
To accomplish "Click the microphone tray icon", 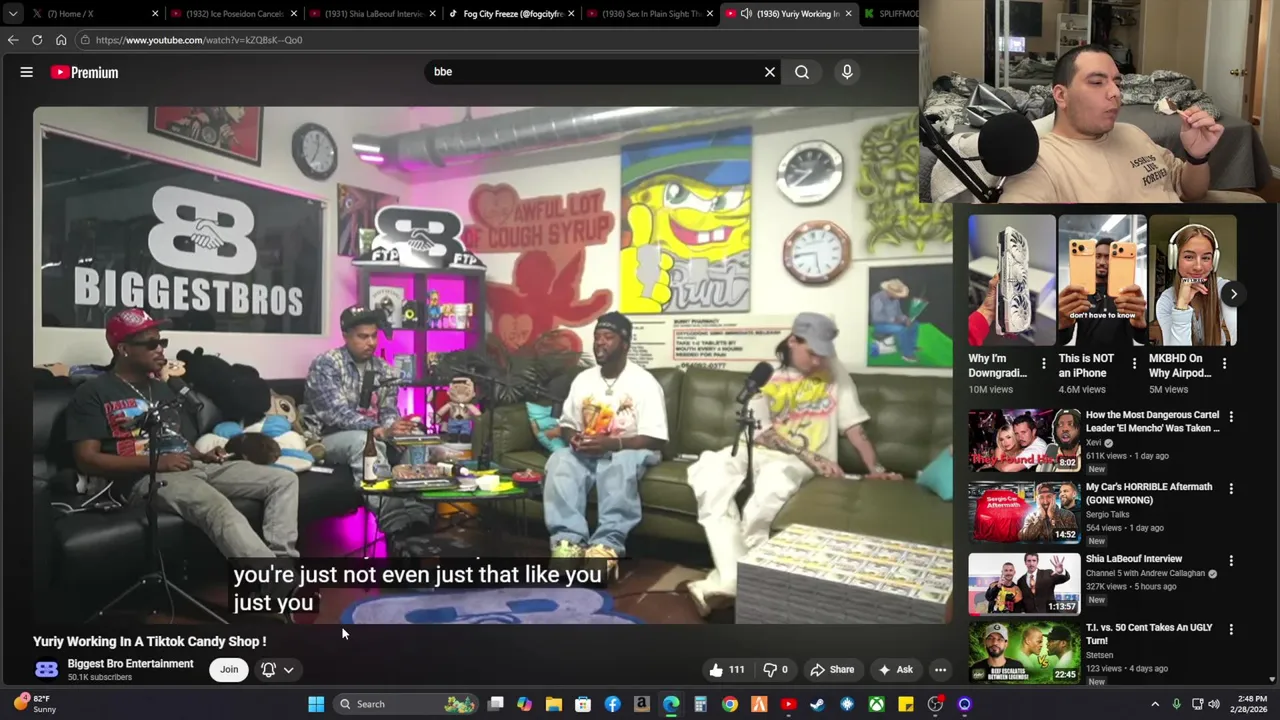I will [1176, 704].
